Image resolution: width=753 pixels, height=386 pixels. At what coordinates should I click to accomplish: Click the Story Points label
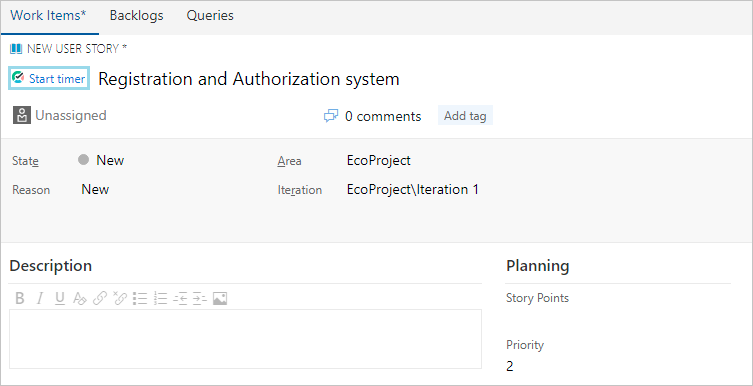coord(537,298)
